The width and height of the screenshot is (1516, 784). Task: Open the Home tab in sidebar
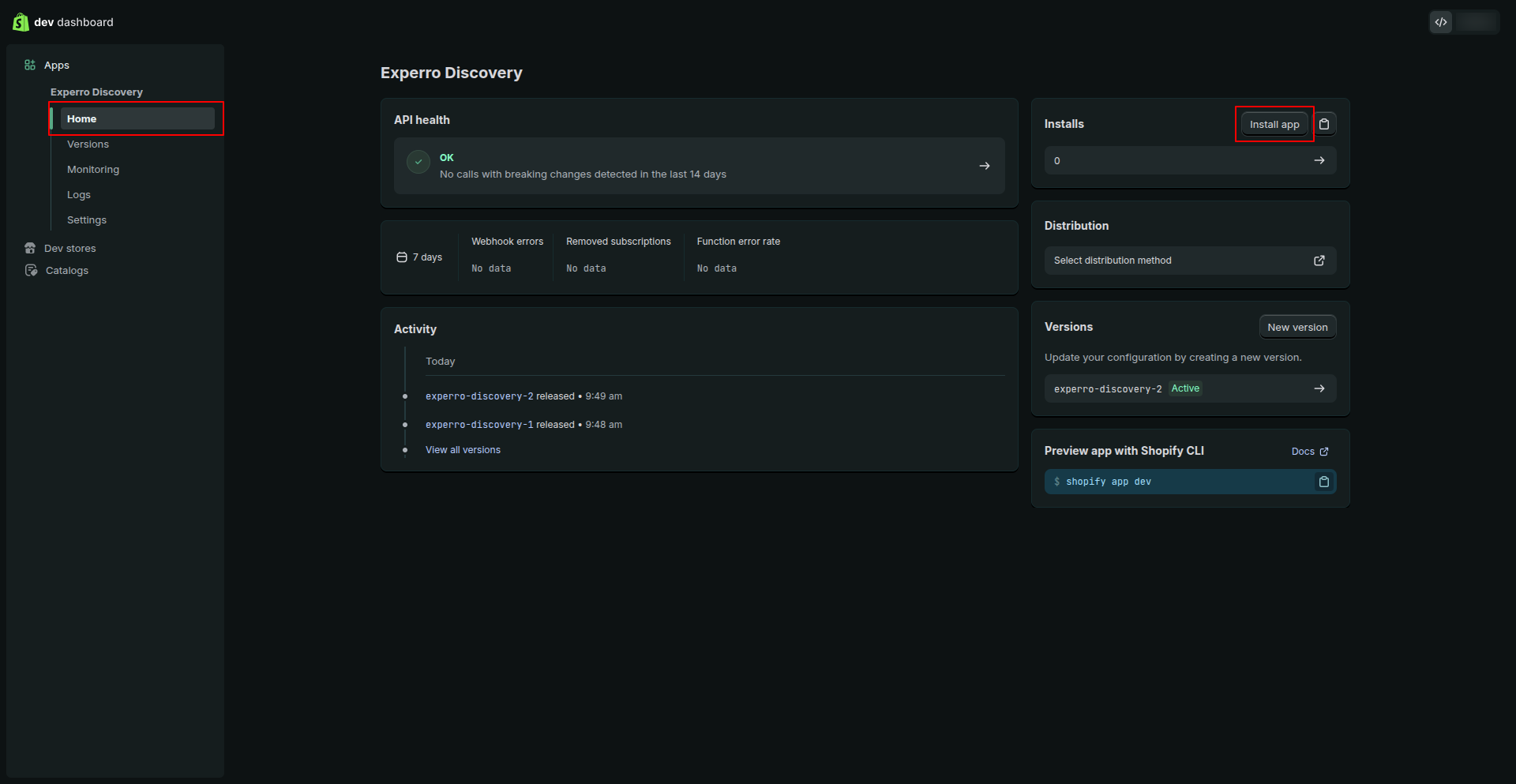pos(137,118)
